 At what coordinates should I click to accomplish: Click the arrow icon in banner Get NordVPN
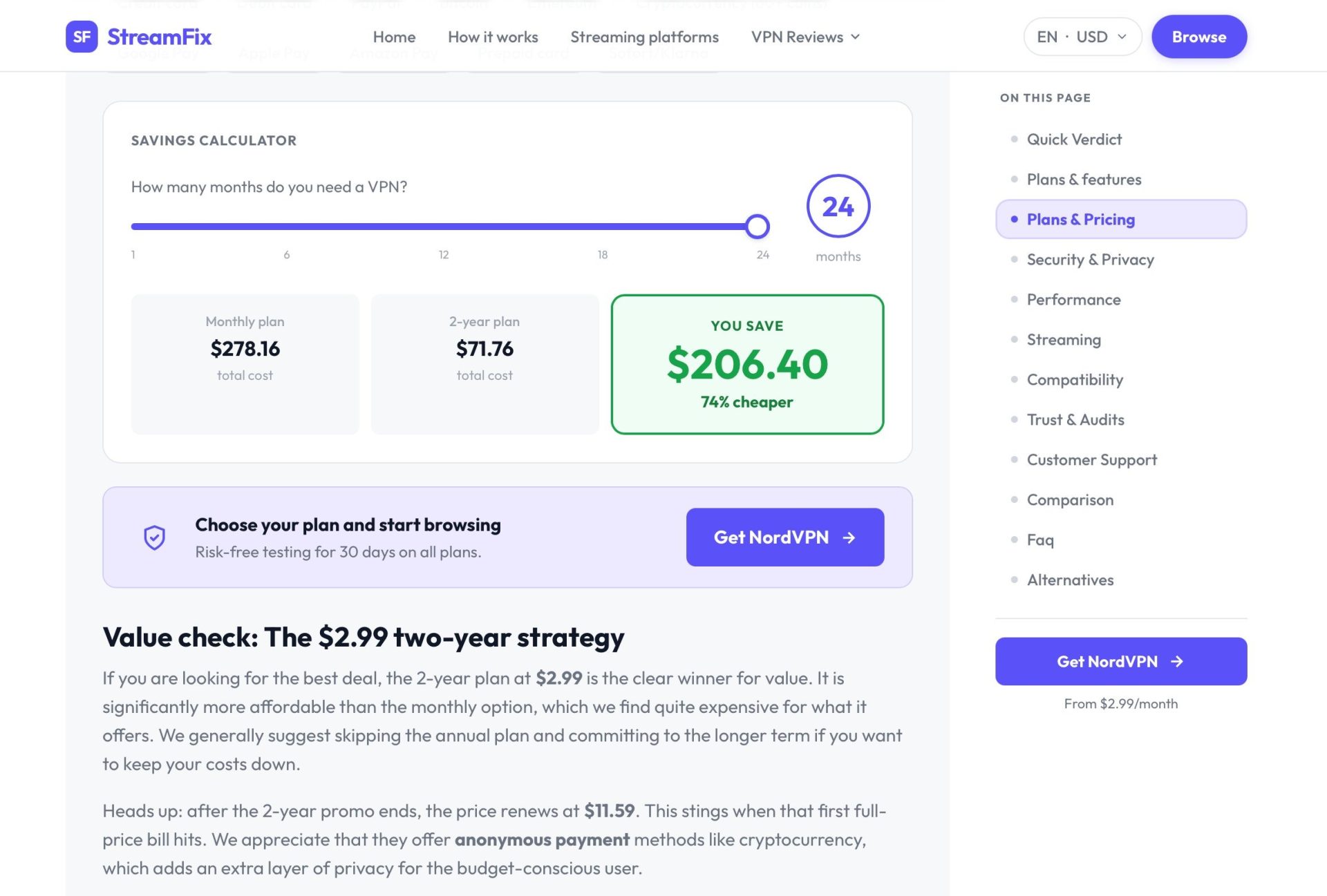(849, 537)
